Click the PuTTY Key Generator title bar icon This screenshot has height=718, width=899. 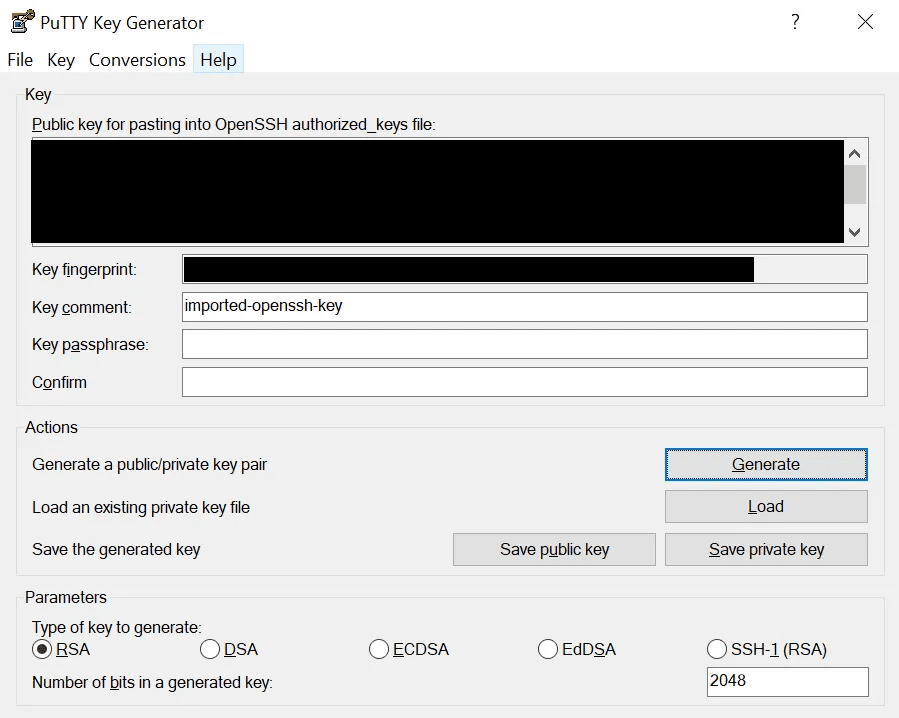22,22
